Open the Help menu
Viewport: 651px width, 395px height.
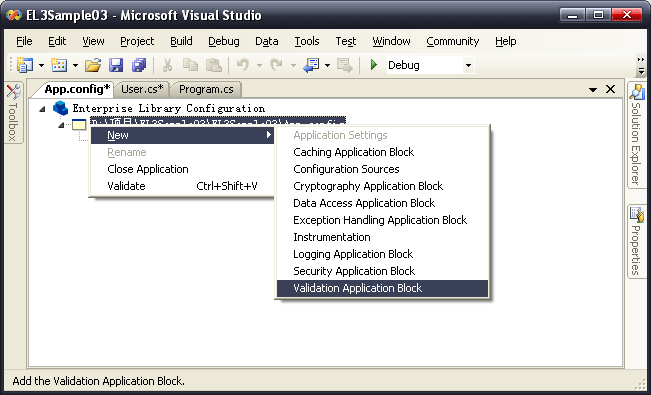pyautogui.click(x=506, y=41)
